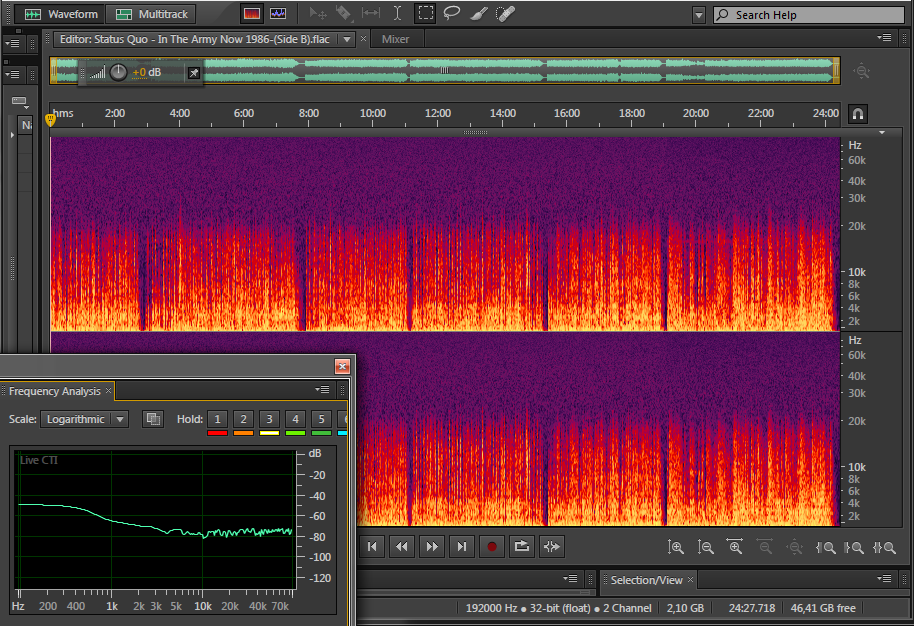This screenshot has height=626, width=914.
Task: Select the Lasso Selection tool
Action: coord(452,13)
